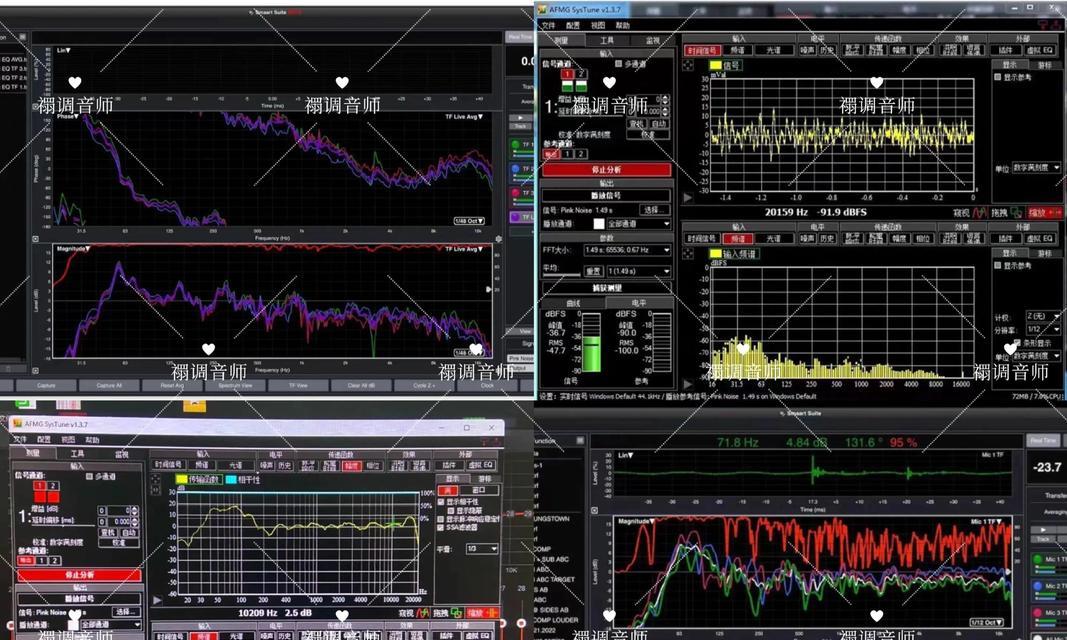Screen dimensions: 1067x640
Task: Click 虚拟 EQ in the input-spectrum graph toolbar
Action: pos(1040,239)
